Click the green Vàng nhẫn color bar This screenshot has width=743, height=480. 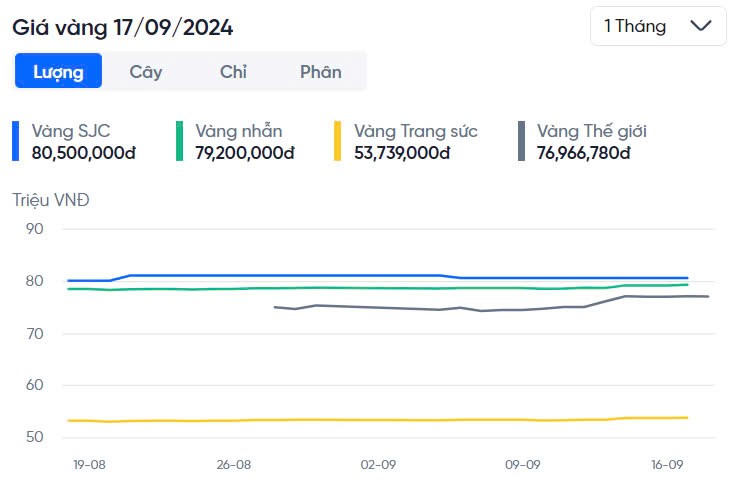point(179,141)
